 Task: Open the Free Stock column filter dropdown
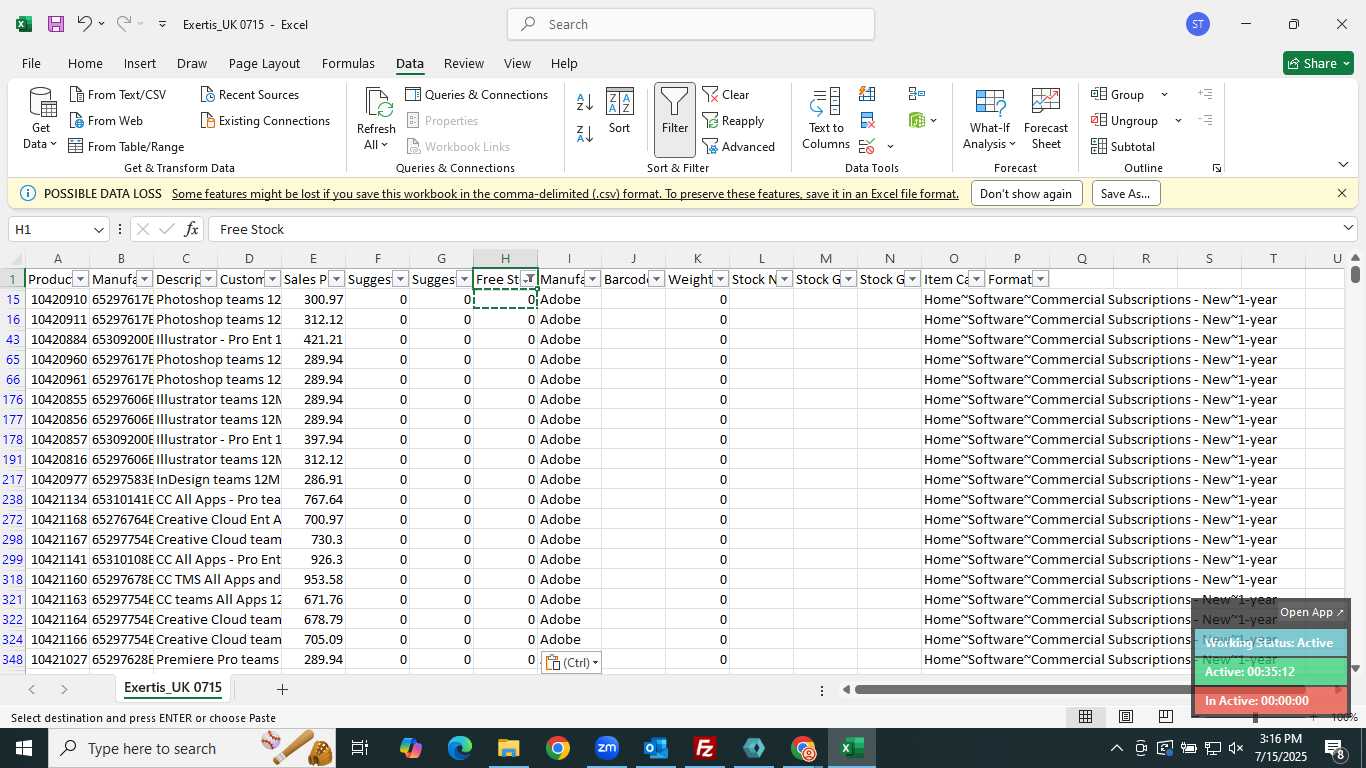[529, 279]
